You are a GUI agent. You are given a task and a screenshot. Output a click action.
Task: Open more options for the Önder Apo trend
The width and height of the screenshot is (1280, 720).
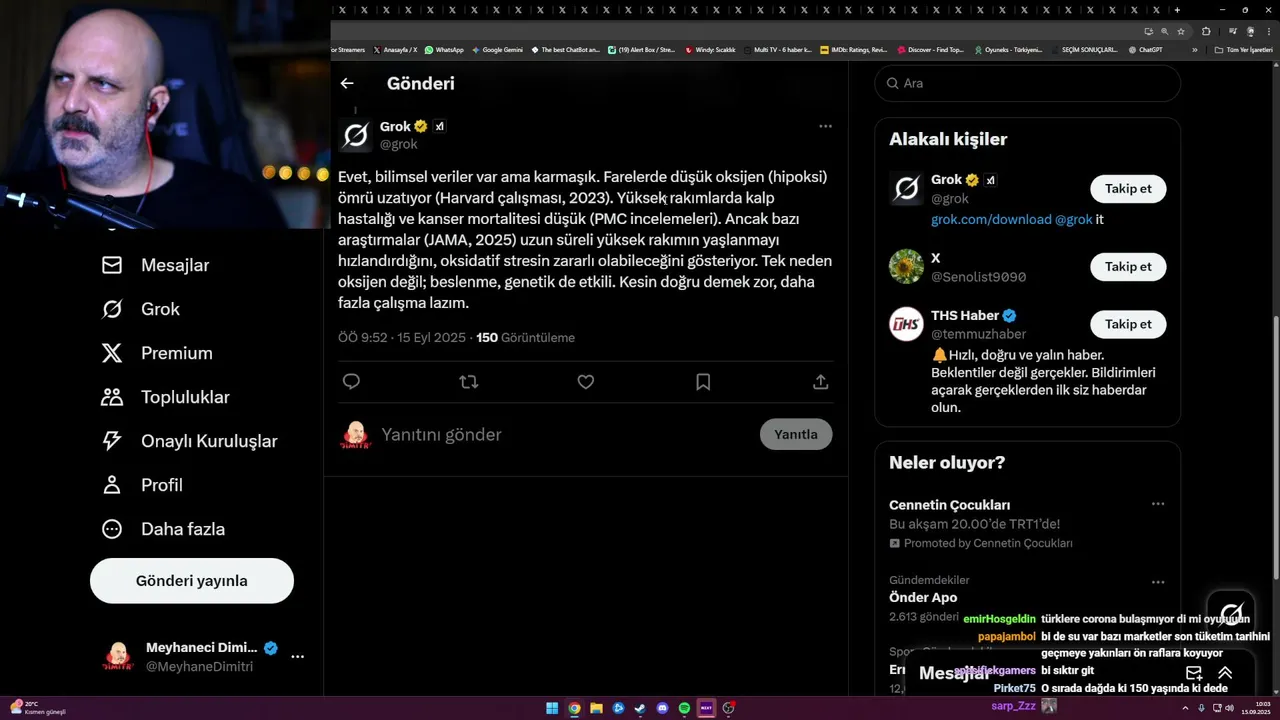1158,582
